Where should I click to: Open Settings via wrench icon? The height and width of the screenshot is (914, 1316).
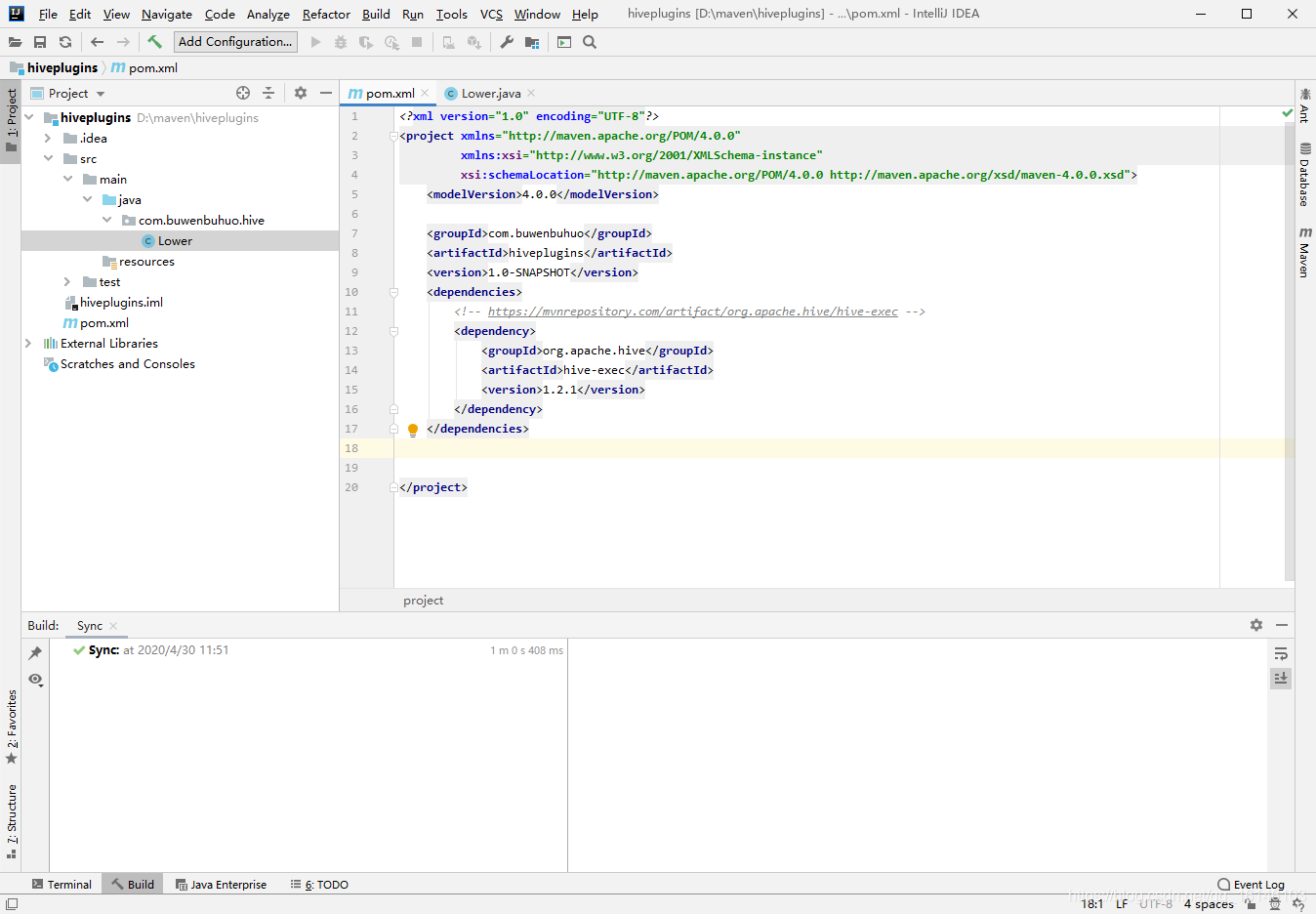tap(507, 42)
